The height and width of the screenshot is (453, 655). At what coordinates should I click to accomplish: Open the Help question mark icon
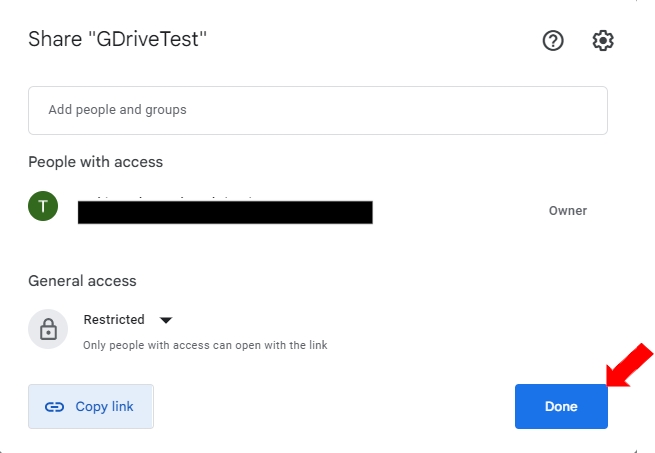(x=553, y=40)
